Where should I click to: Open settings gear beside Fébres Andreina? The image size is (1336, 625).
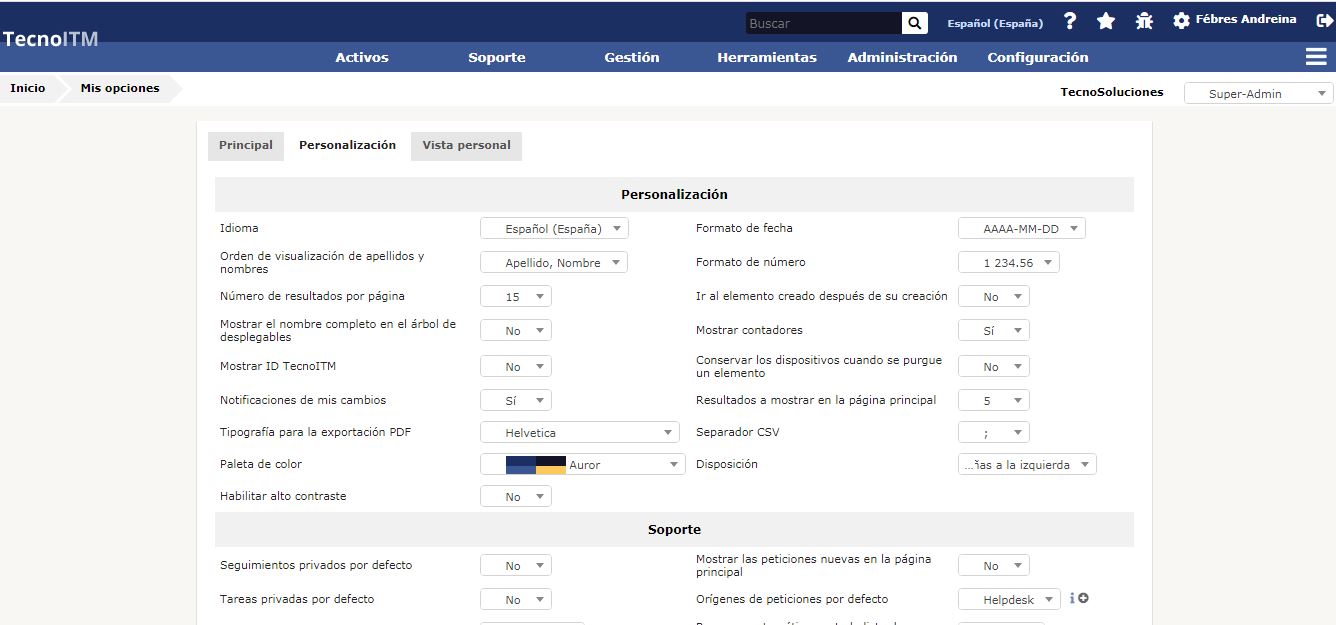(1181, 21)
